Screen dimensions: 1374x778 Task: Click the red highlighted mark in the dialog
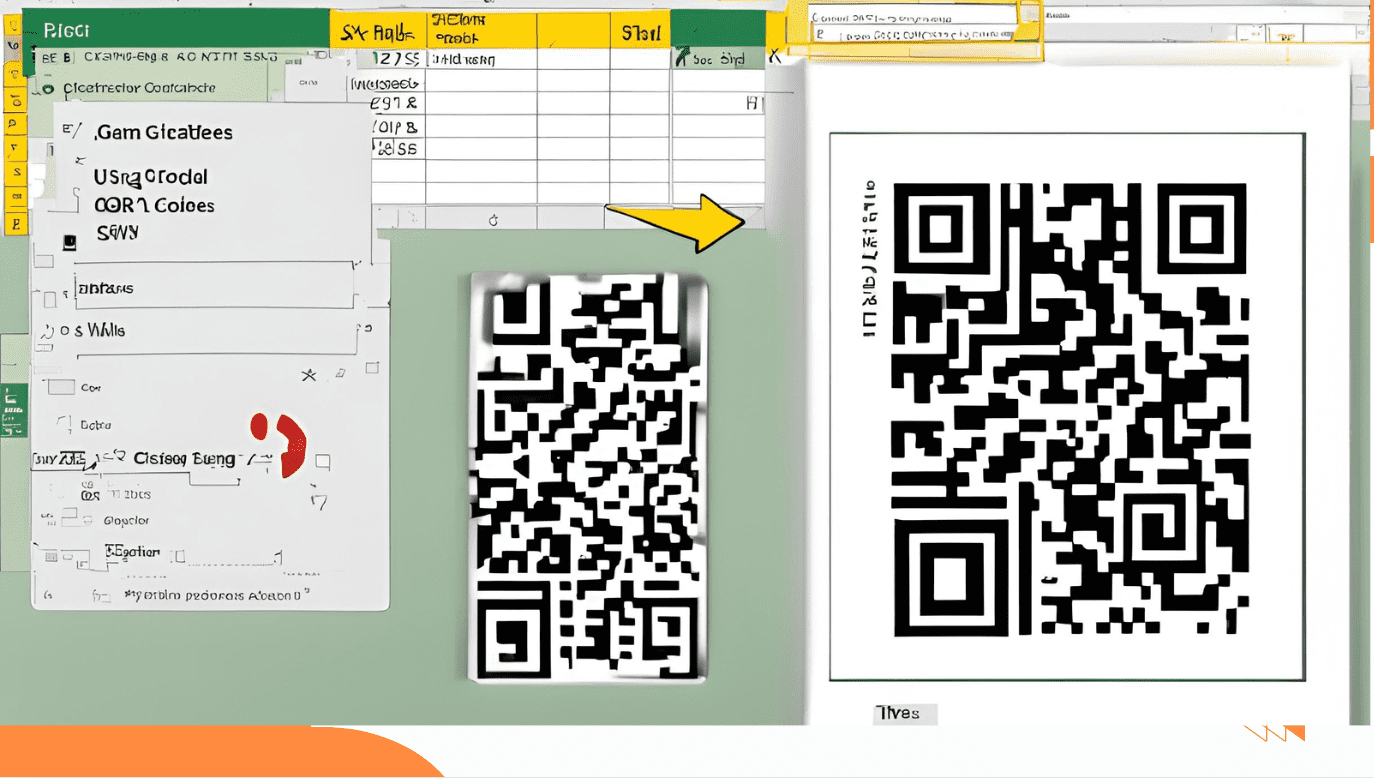pyautogui.click(x=290, y=445)
